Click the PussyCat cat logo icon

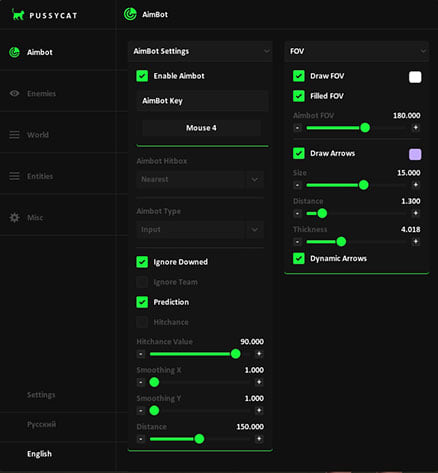click(x=18, y=15)
